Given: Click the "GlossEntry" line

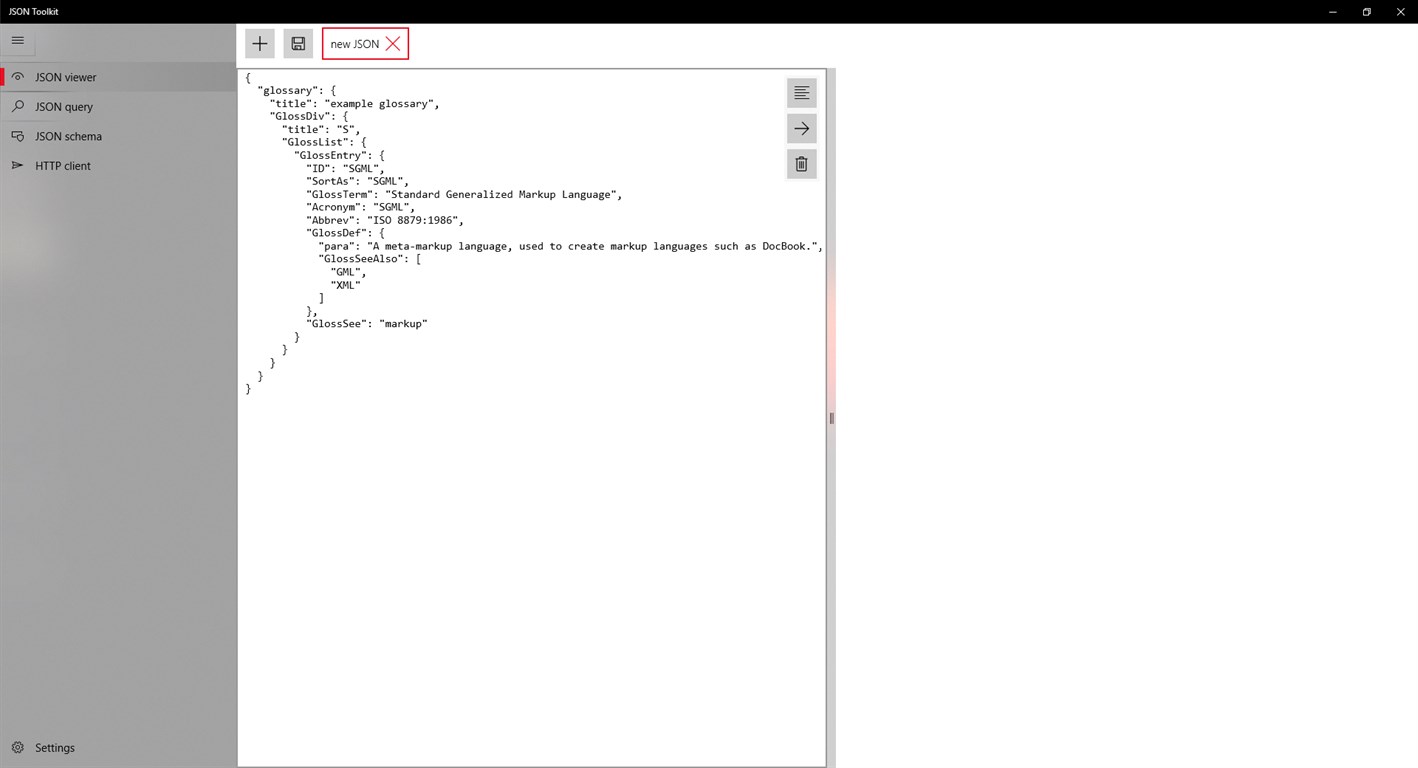Looking at the screenshot, I should [339, 155].
